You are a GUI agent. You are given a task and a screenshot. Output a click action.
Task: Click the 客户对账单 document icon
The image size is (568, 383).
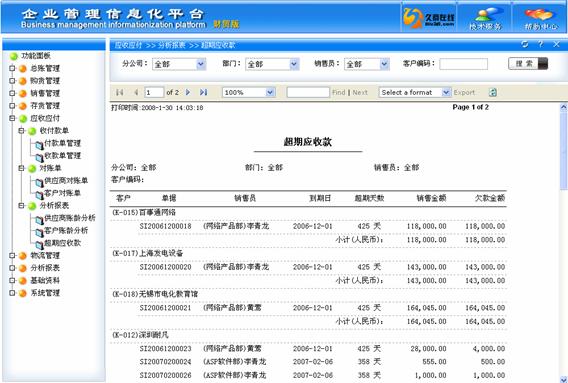click(x=39, y=195)
